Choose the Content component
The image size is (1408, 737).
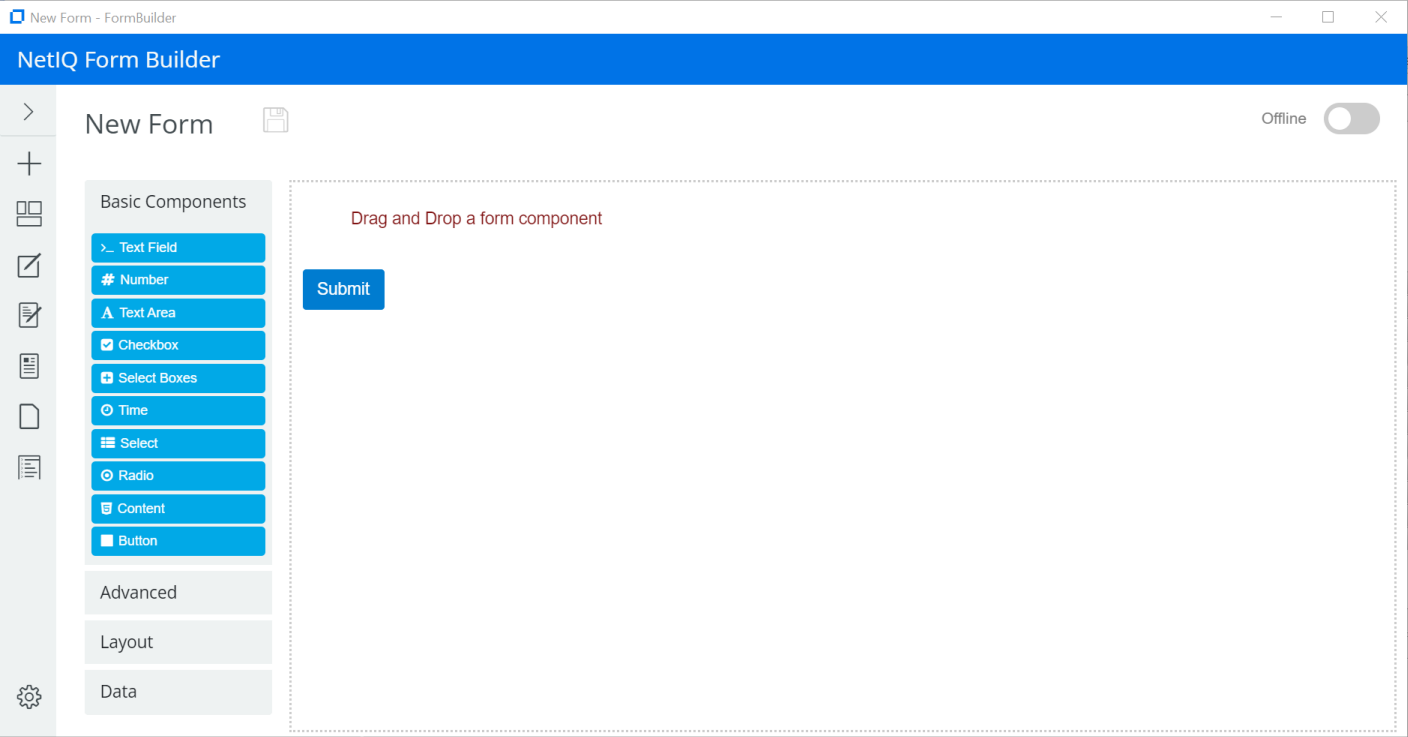pyautogui.click(x=178, y=508)
